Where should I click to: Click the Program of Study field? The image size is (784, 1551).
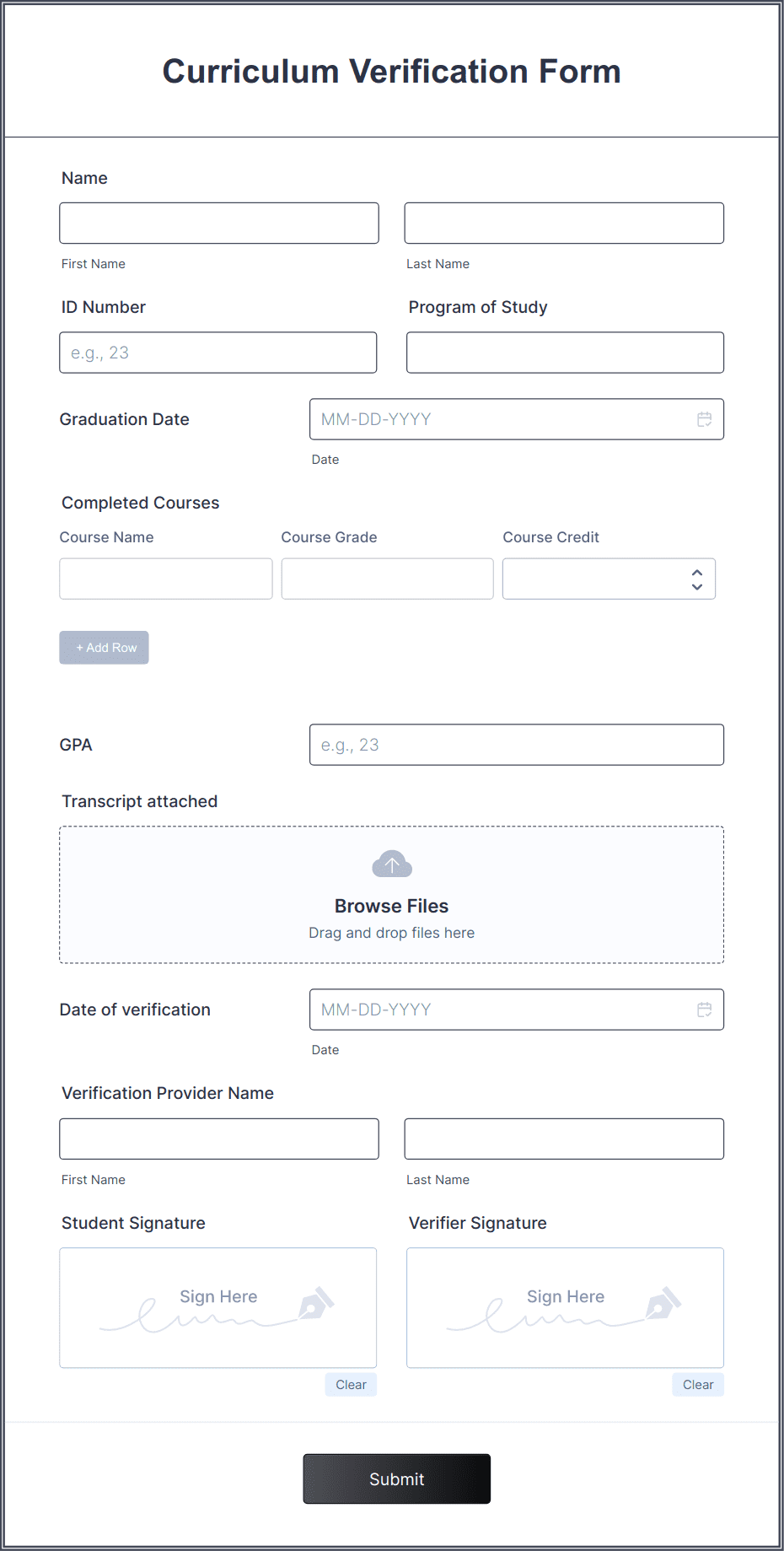click(x=564, y=353)
